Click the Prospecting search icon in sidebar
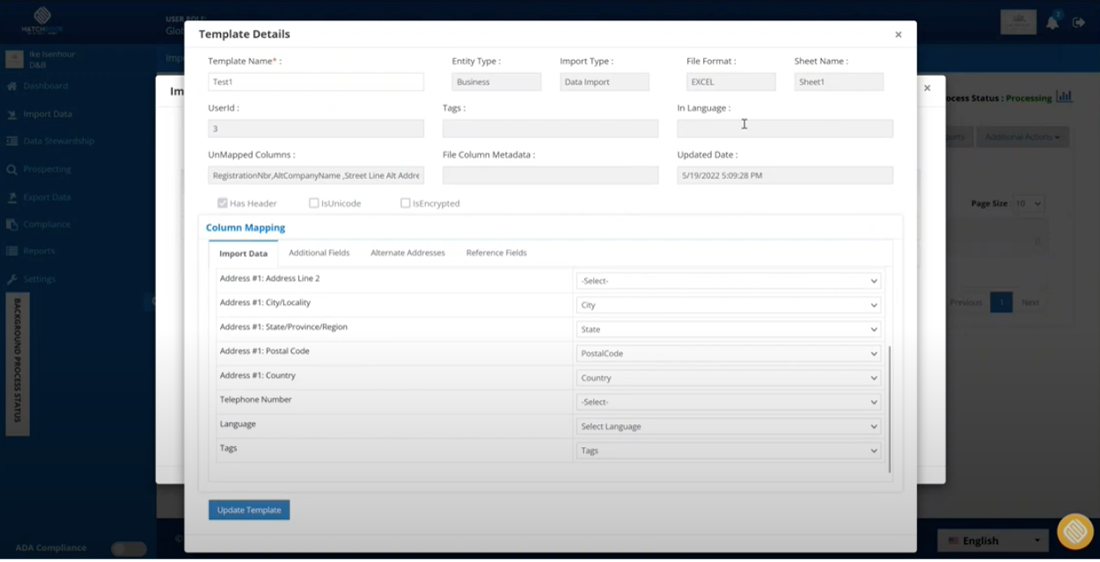This screenshot has width=1100, height=562. tap(12, 169)
